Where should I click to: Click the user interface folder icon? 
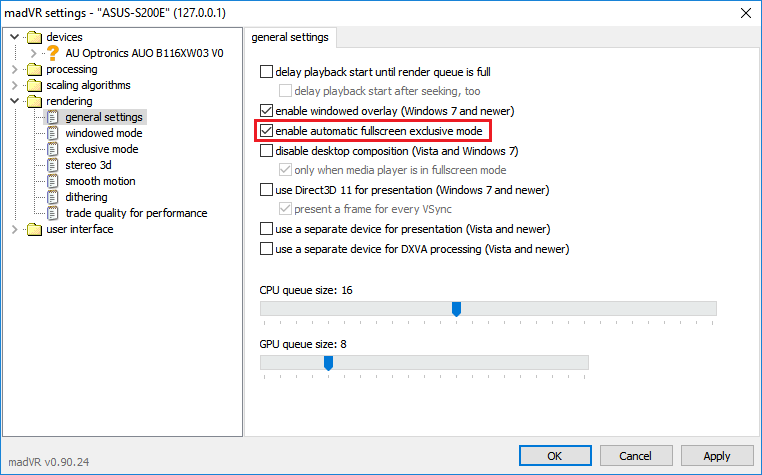pos(34,230)
